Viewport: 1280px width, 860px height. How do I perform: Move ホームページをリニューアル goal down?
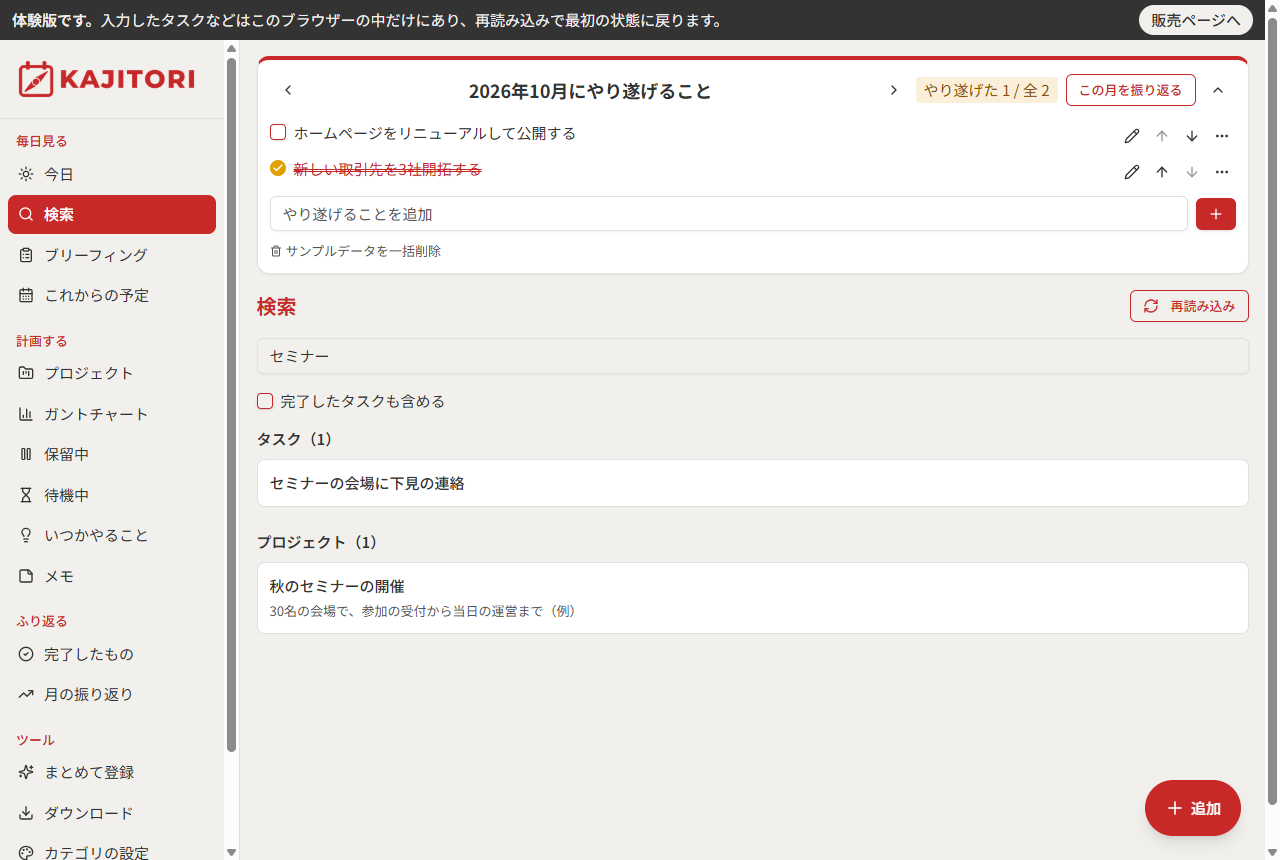pyautogui.click(x=1192, y=136)
